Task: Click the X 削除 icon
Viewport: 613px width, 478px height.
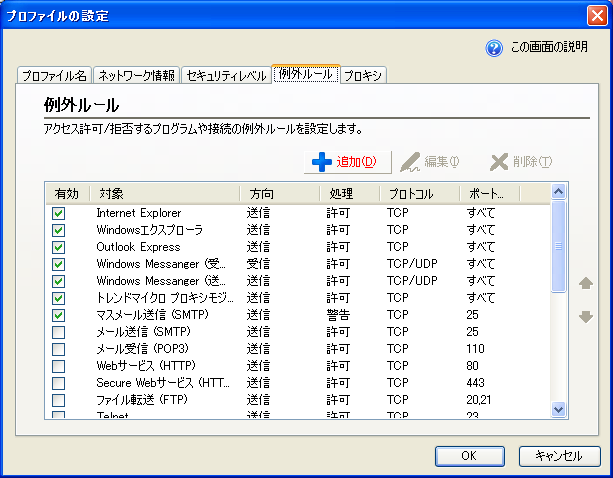Action: [499, 162]
